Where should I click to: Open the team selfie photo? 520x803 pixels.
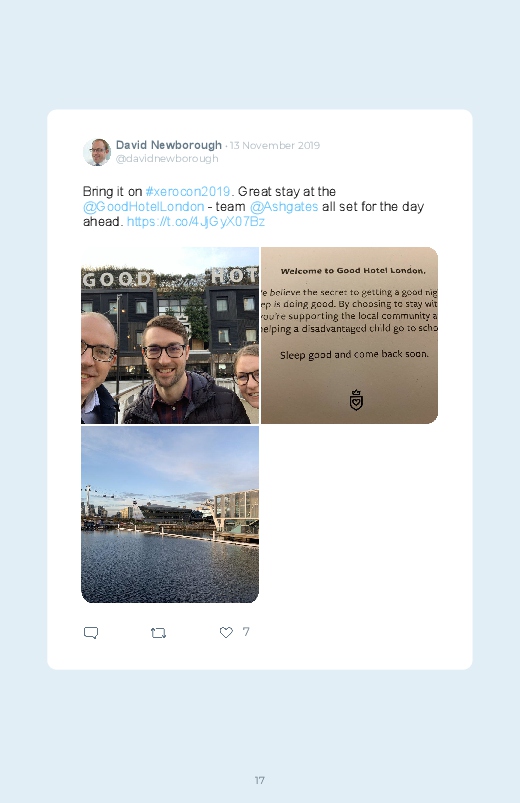[170, 335]
